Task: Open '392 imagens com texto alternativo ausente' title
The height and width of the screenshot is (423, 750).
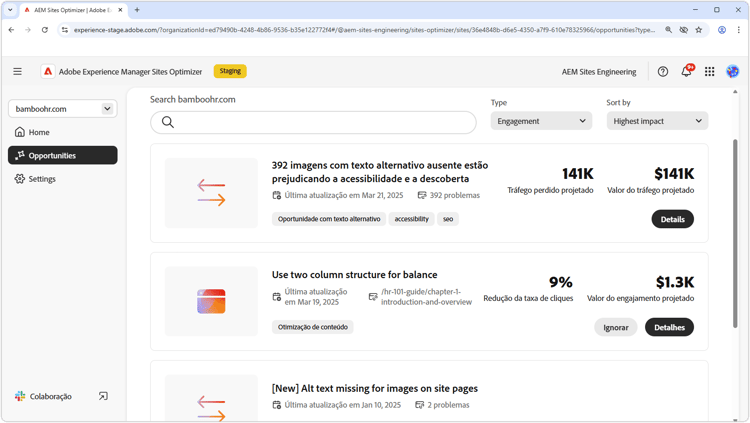Action: point(380,172)
